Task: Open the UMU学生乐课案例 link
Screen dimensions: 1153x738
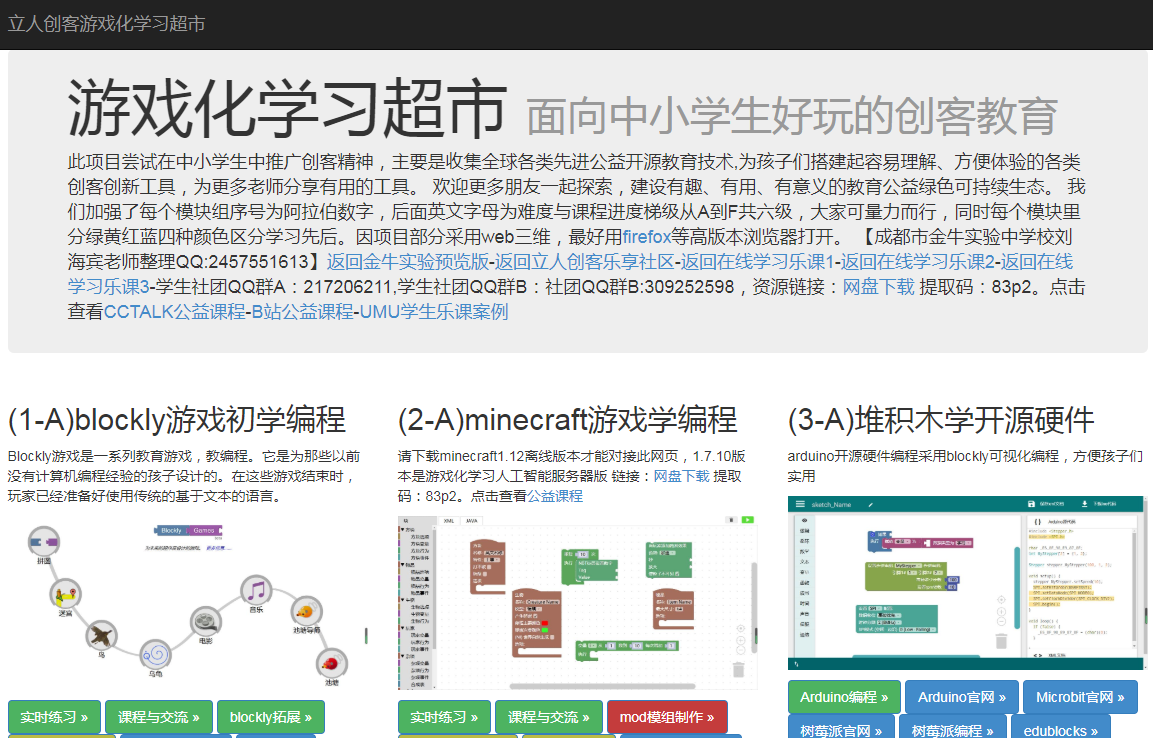Action: point(434,312)
